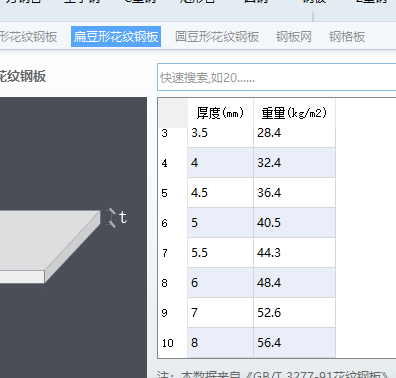The width and height of the screenshot is (396, 378).
Task: Select thickness cell in 48.4 row
Action: (220, 283)
